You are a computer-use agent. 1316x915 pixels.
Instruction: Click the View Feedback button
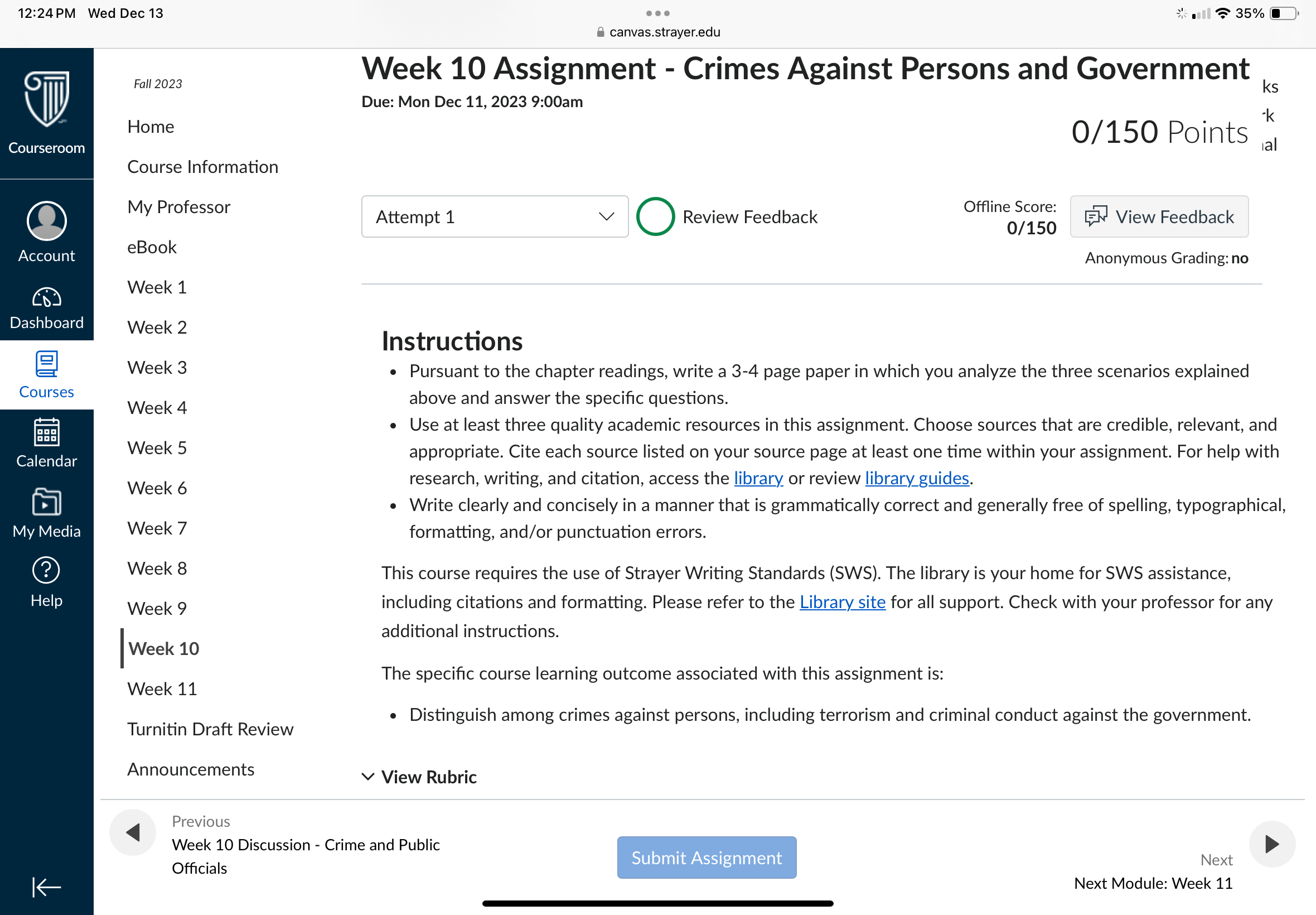(1159, 216)
